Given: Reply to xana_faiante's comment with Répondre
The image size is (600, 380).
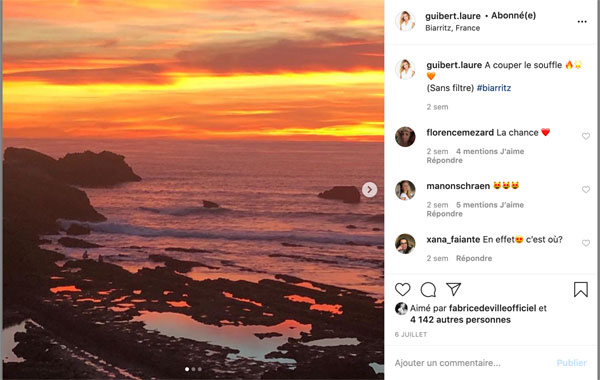Looking at the screenshot, I should click(474, 258).
